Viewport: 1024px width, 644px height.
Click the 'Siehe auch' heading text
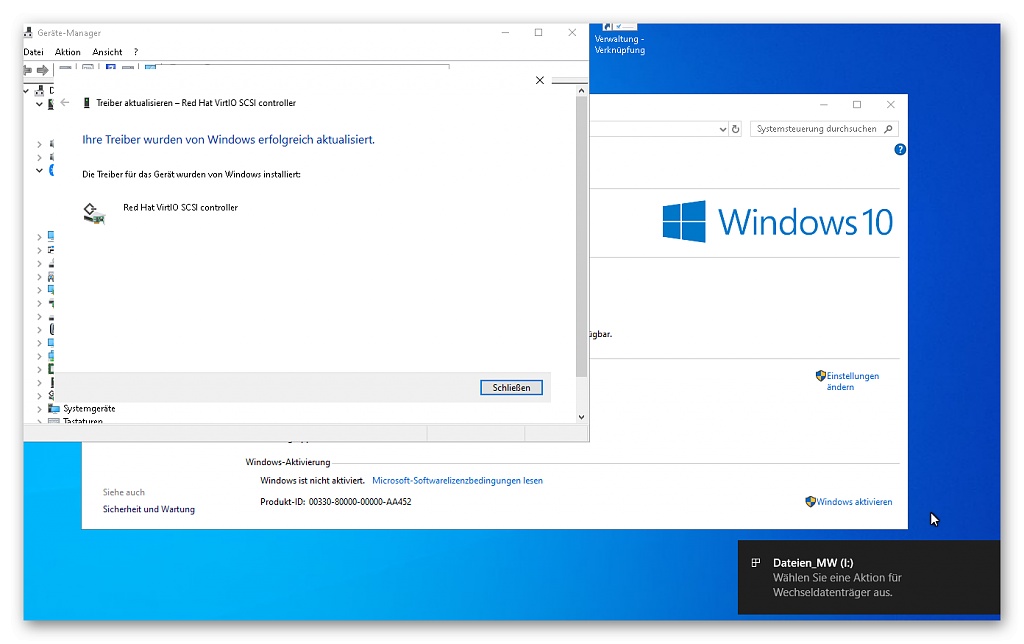123,492
